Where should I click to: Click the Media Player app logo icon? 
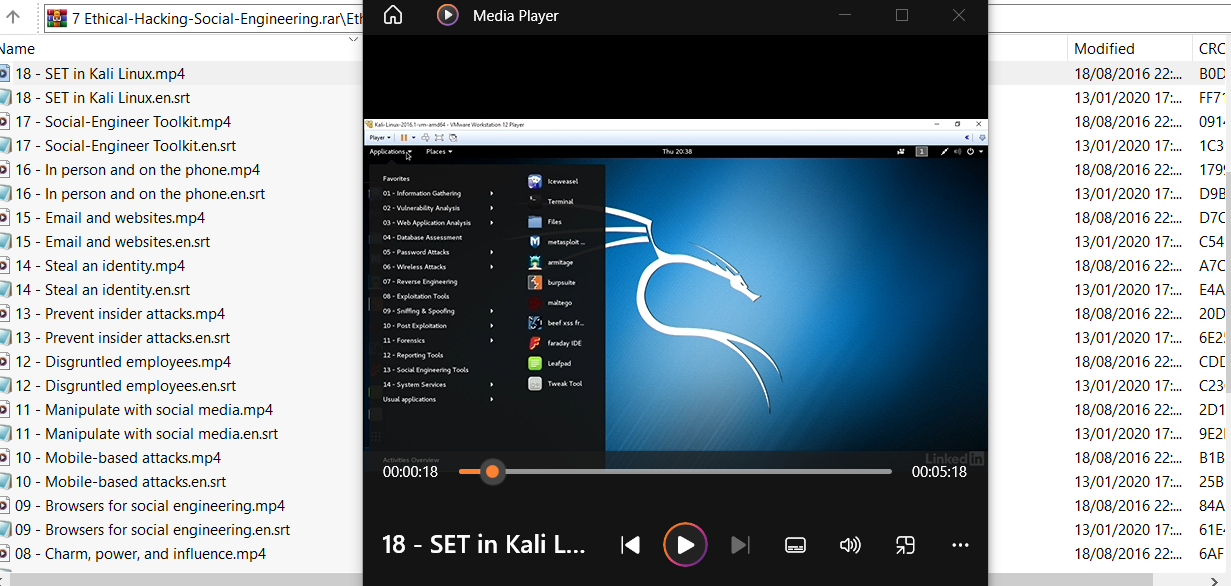pos(448,15)
